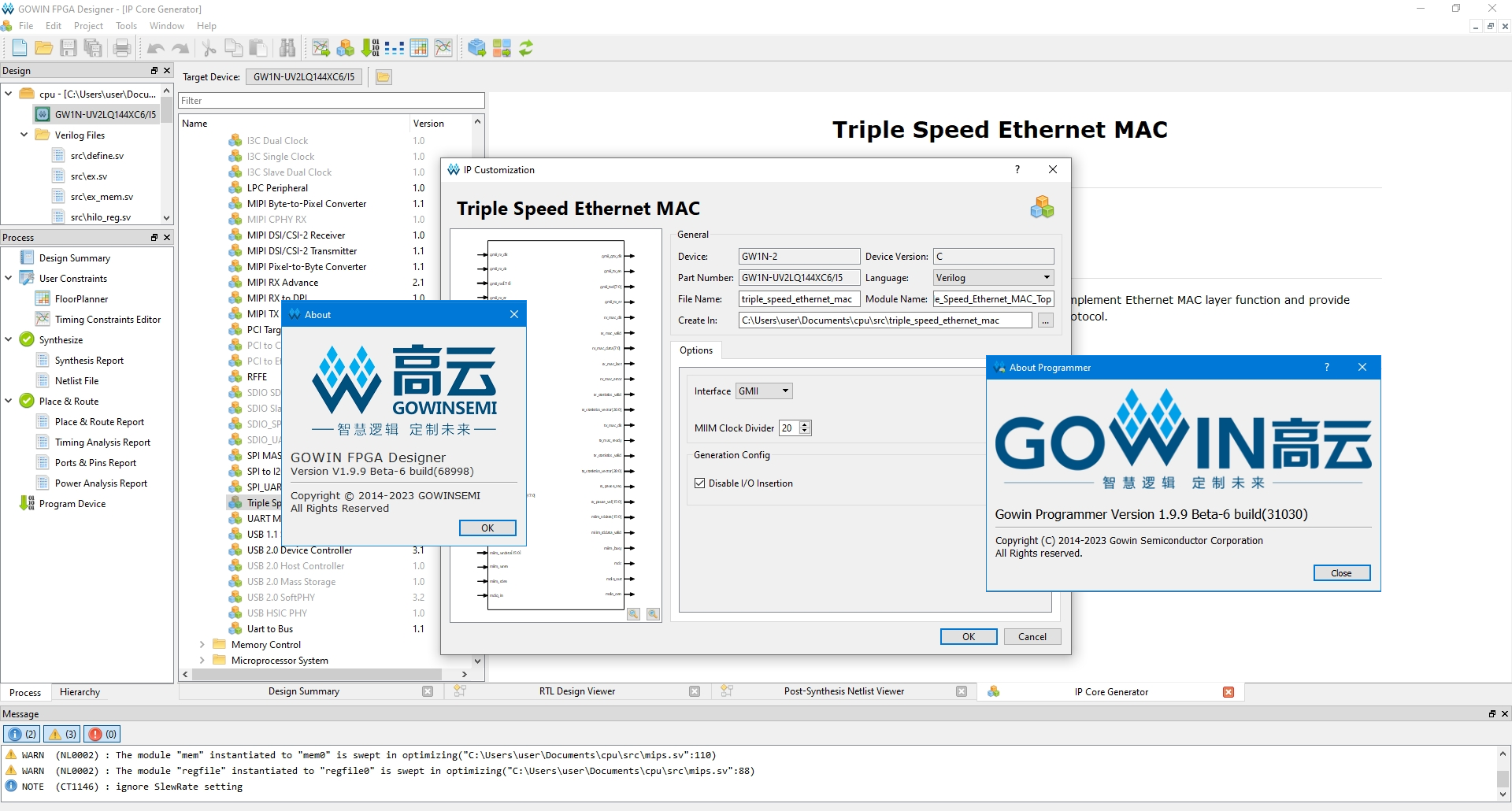1512x811 pixels.
Task: Collapse the User Constraints process node
Action: (x=9, y=278)
